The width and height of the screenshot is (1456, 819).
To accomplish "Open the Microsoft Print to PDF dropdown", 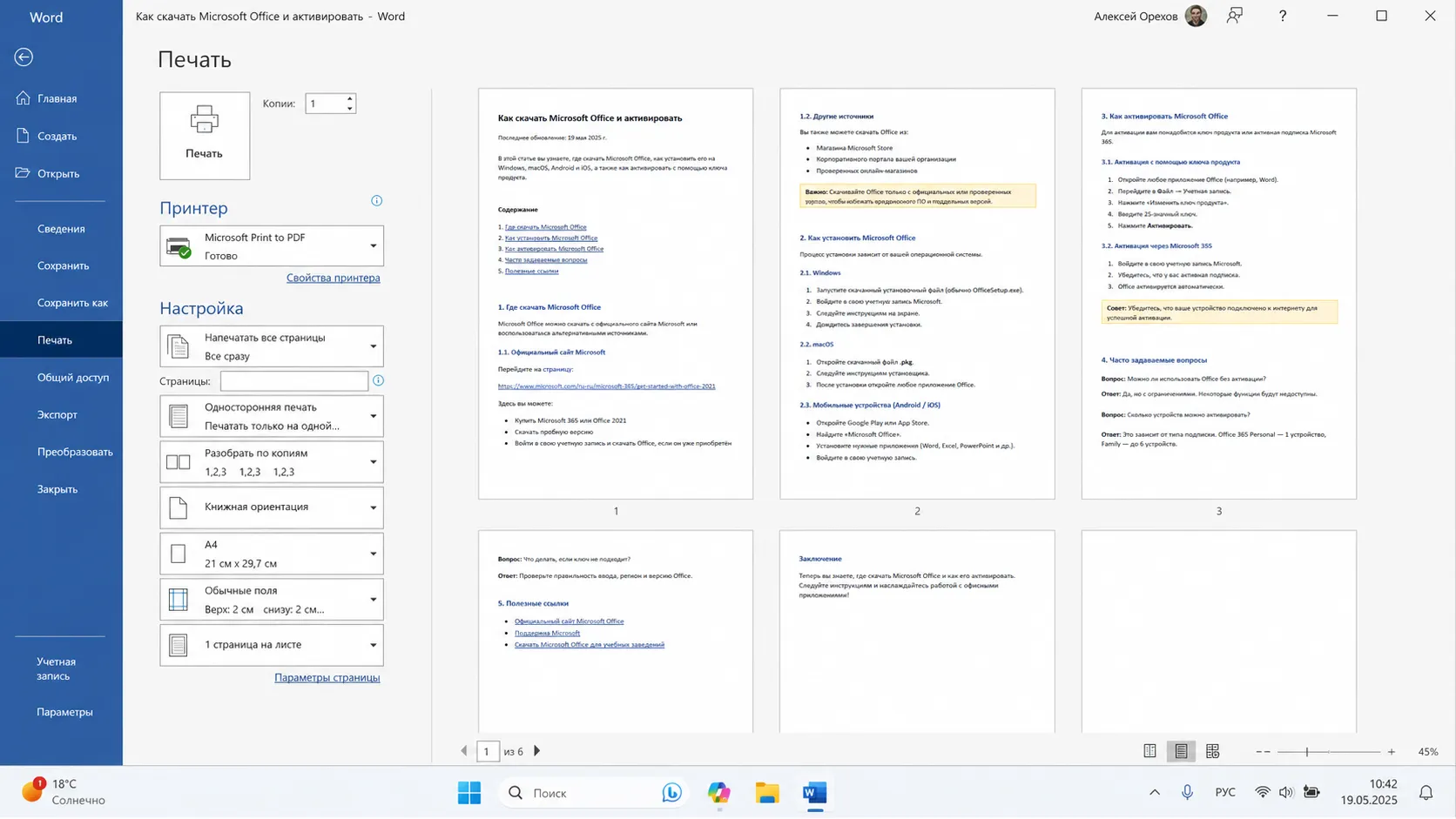I will 272,246.
